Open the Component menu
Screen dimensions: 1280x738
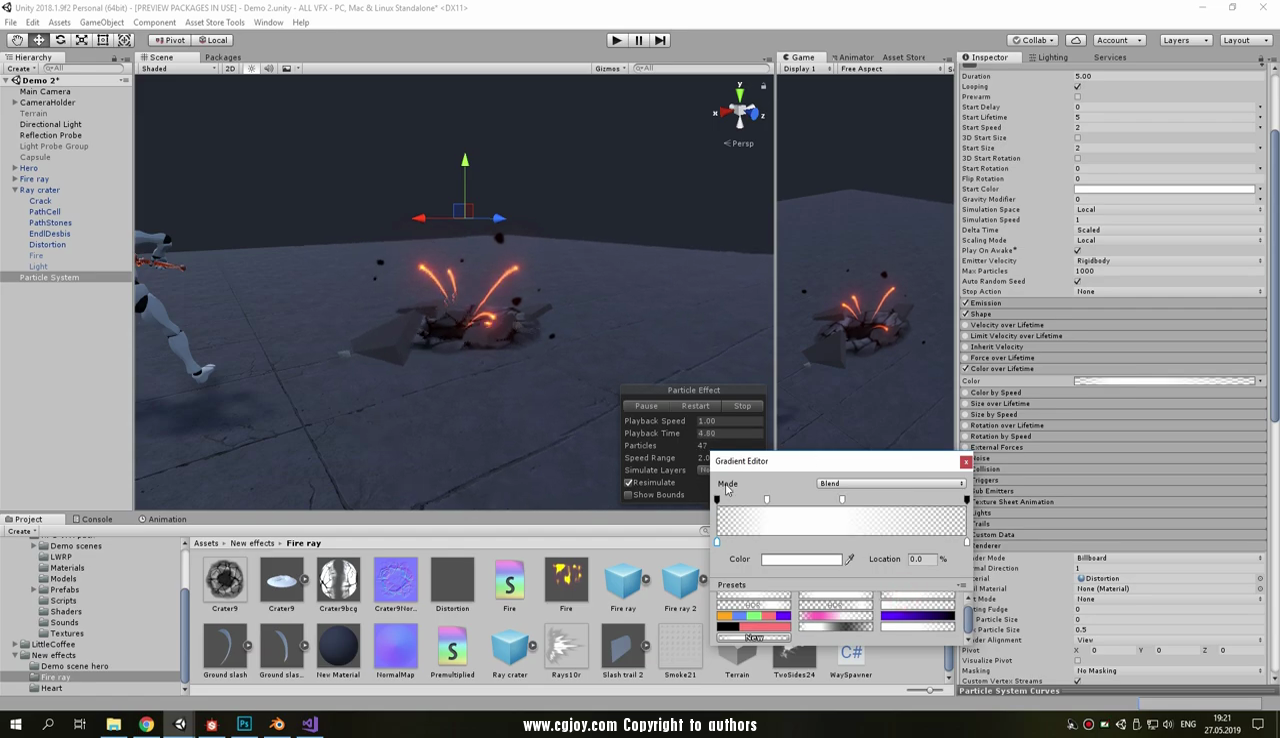click(x=154, y=22)
